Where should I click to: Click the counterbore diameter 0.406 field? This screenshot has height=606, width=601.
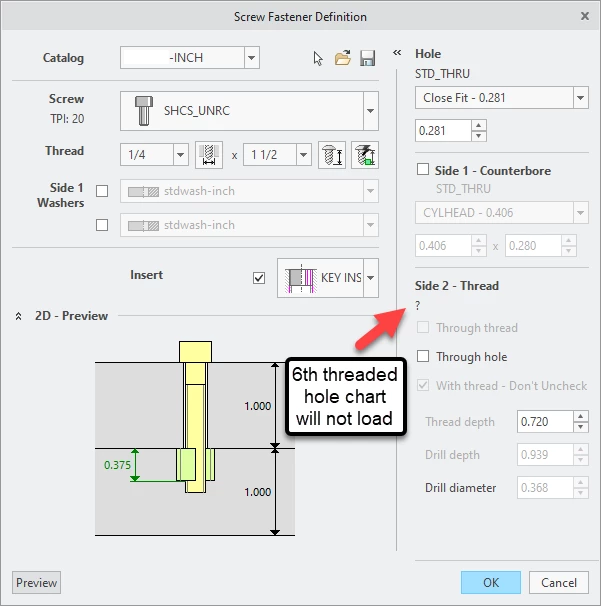tap(443, 245)
